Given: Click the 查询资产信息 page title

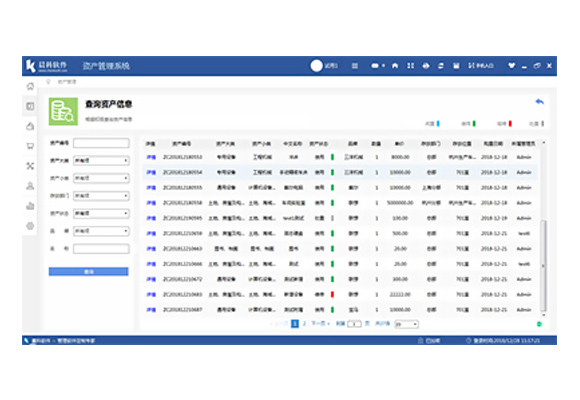Looking at the screenshot, I should click(x=109, y=104).
